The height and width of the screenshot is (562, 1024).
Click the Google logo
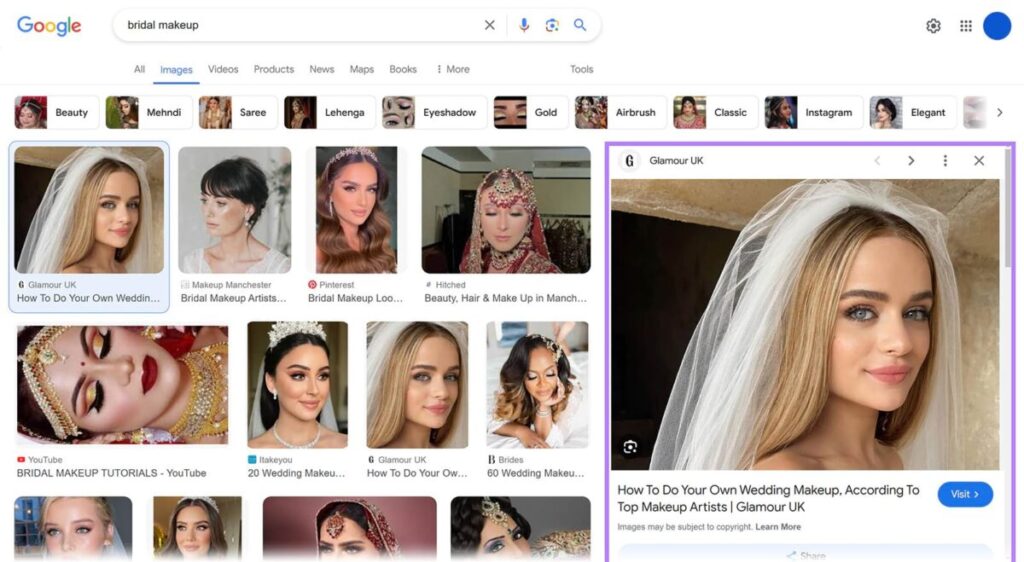click(49, 25)
